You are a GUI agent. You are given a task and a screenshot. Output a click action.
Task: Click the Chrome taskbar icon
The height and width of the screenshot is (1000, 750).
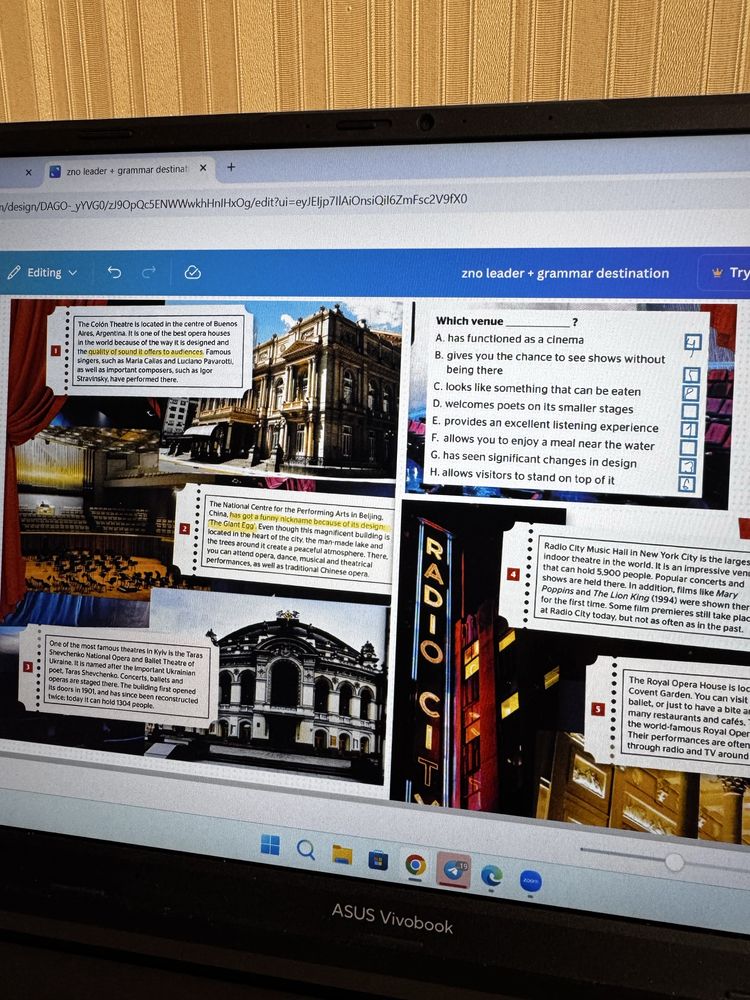(x=416, y=865)
